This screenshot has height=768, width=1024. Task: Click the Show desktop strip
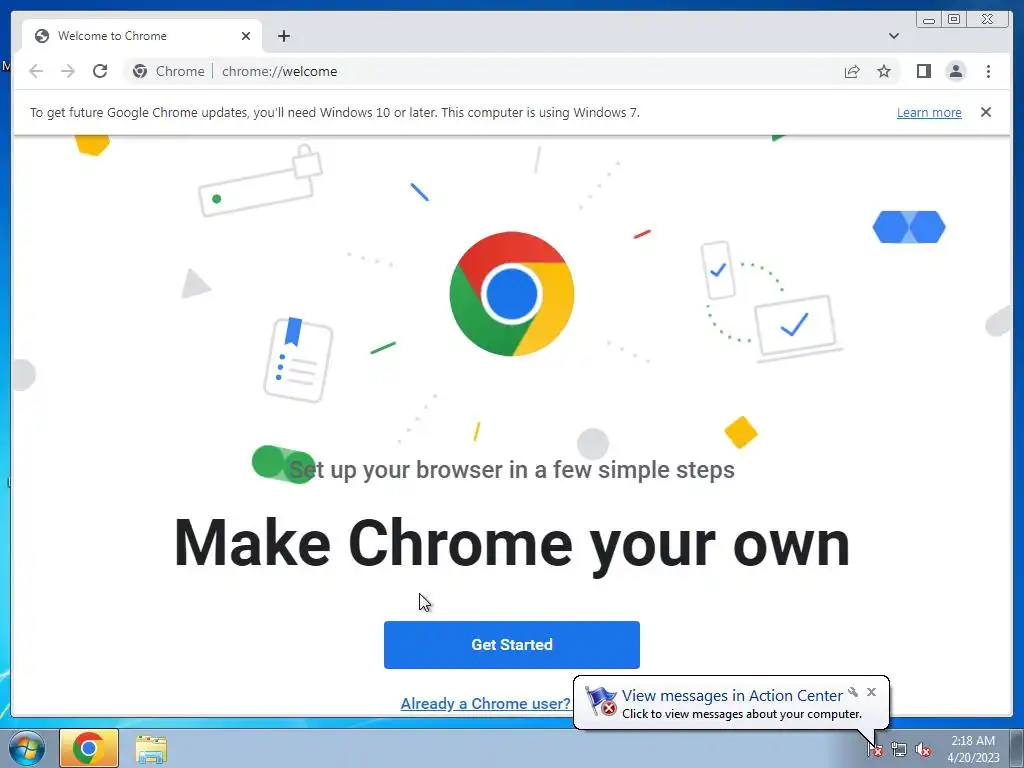(1017, 748)
